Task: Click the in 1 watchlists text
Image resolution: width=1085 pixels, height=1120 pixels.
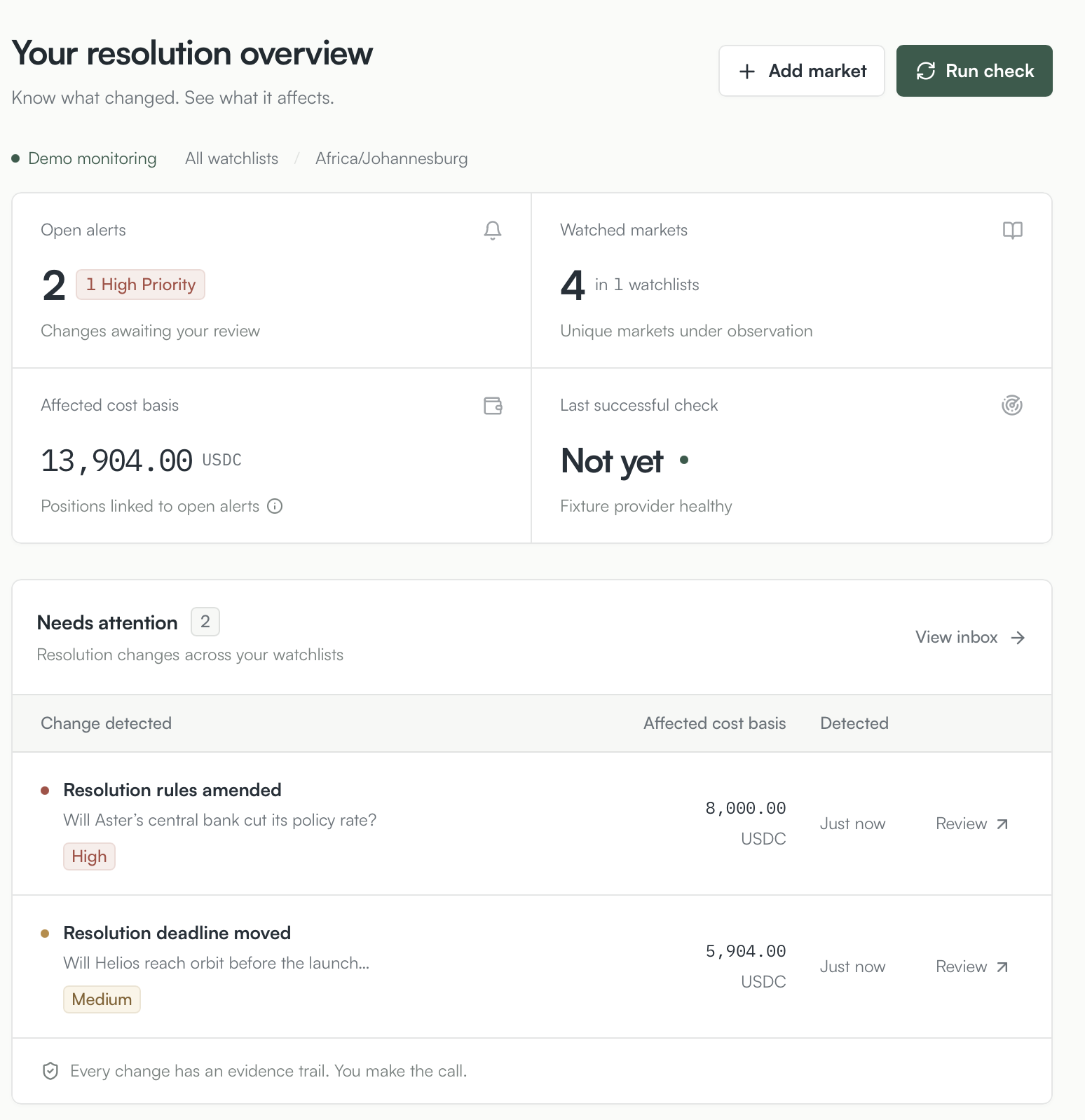Action: coord(647,285)
